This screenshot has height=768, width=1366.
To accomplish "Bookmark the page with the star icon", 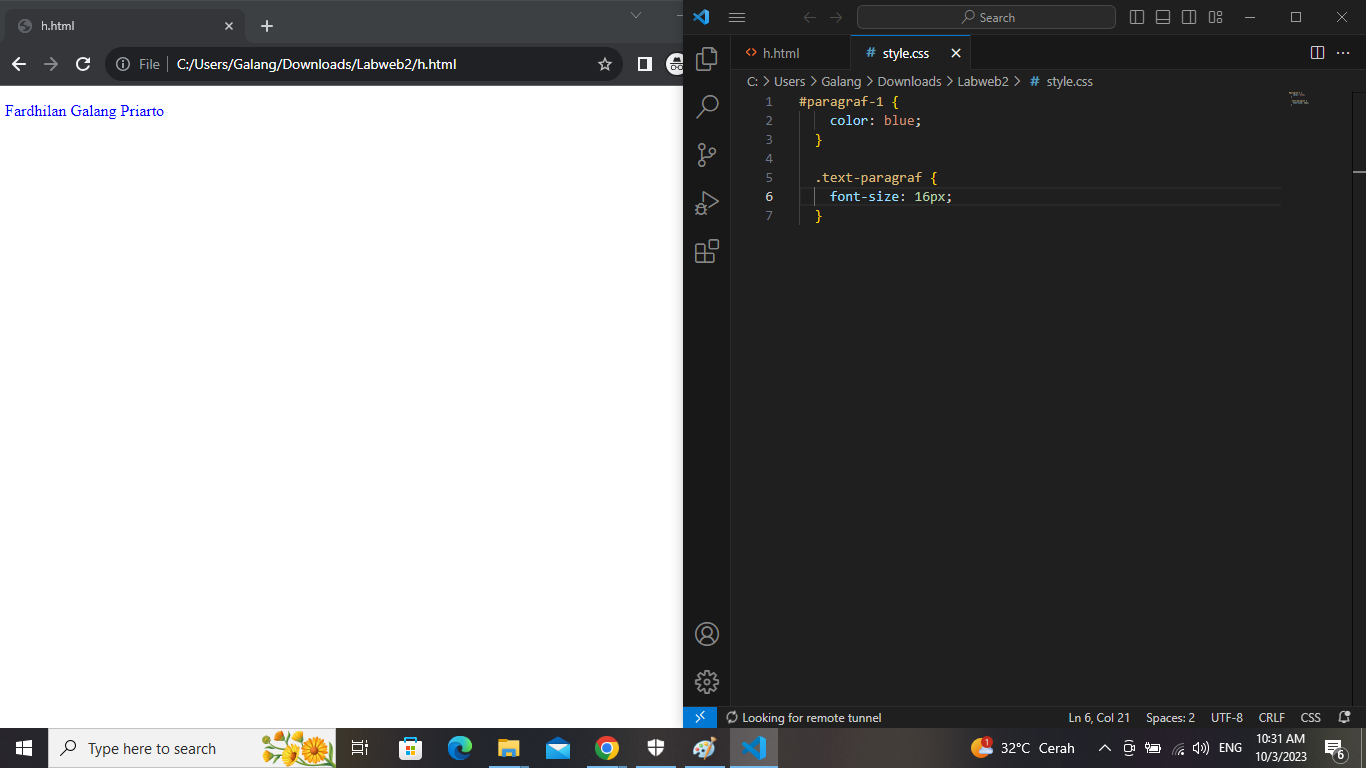I will coord(604,63).
